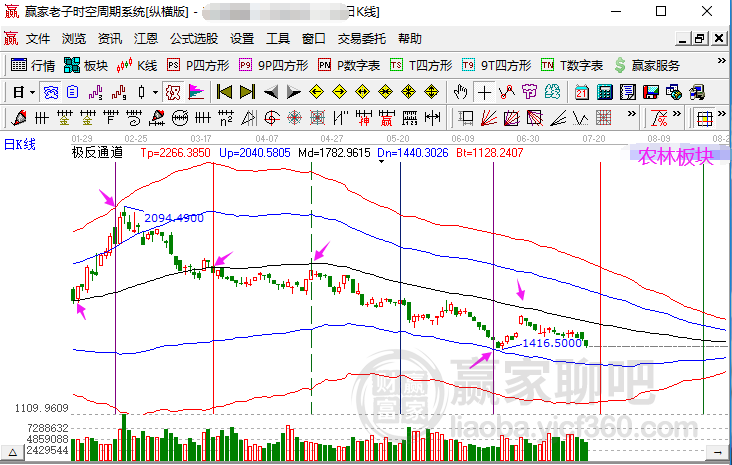The height and width of the screenshot is (465, 732).
Task: Jump to the first bar
Action: coord(225,92)
